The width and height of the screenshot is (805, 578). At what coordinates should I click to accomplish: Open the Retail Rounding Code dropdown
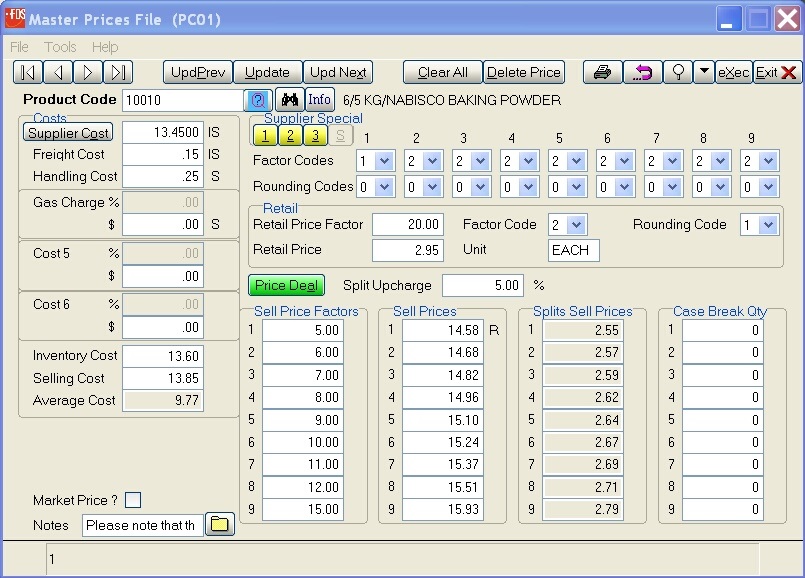click(768, 225)
